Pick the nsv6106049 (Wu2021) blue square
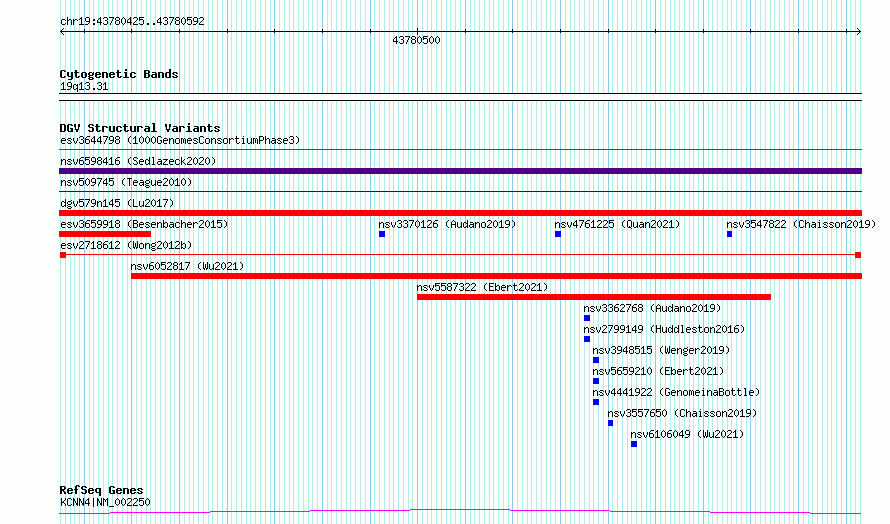 (634, 444)
